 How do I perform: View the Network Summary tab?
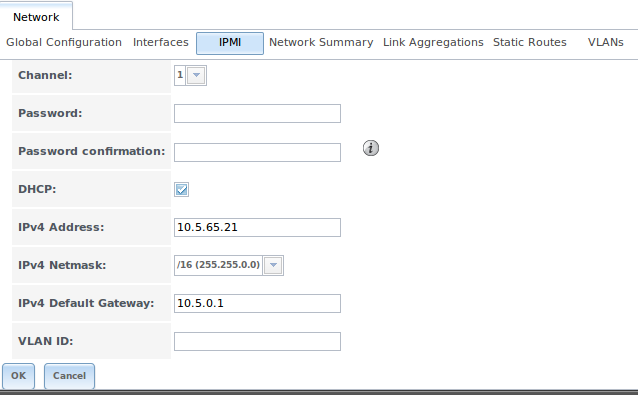point(321,42)
